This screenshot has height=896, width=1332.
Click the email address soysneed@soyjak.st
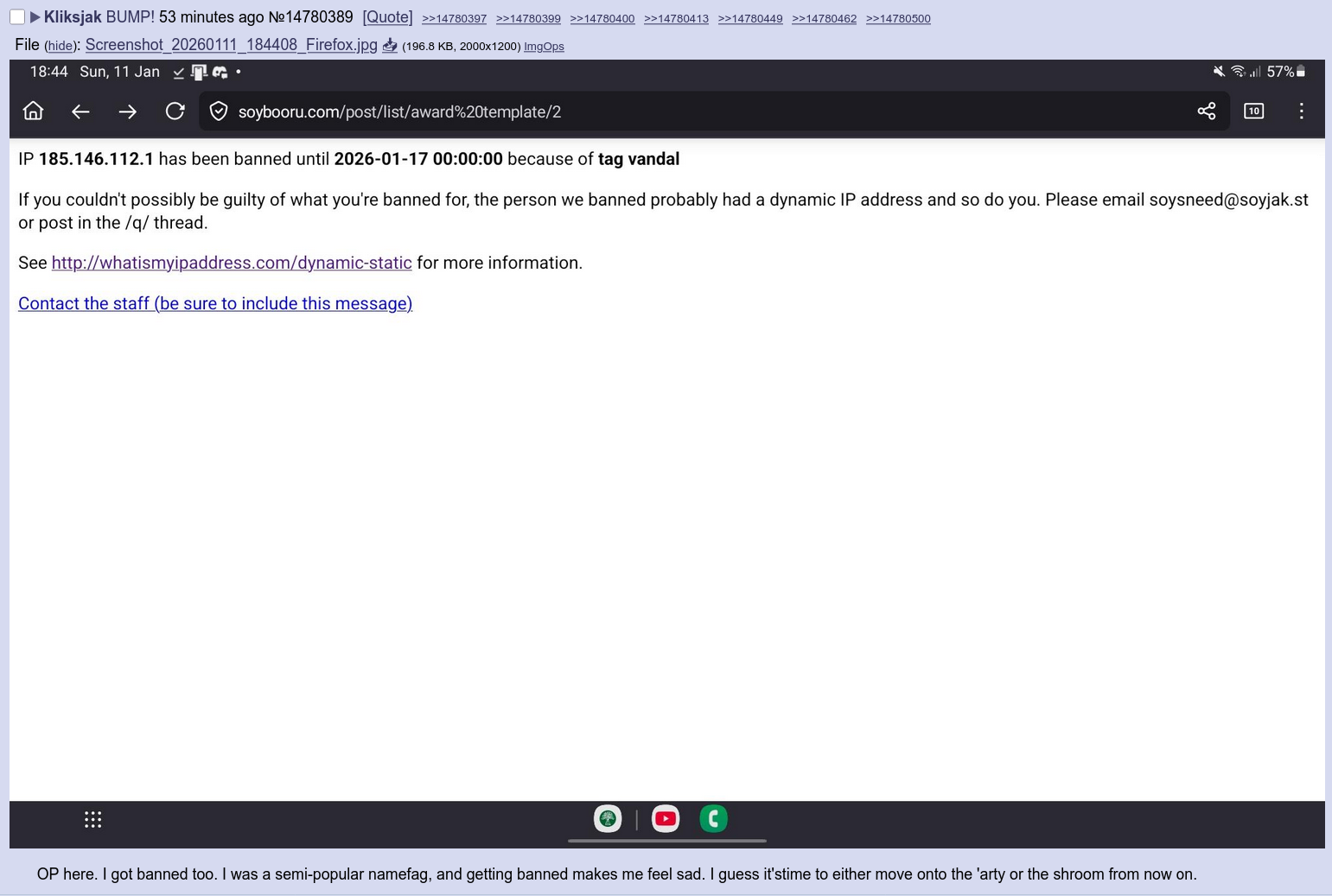click(1228, 200)
